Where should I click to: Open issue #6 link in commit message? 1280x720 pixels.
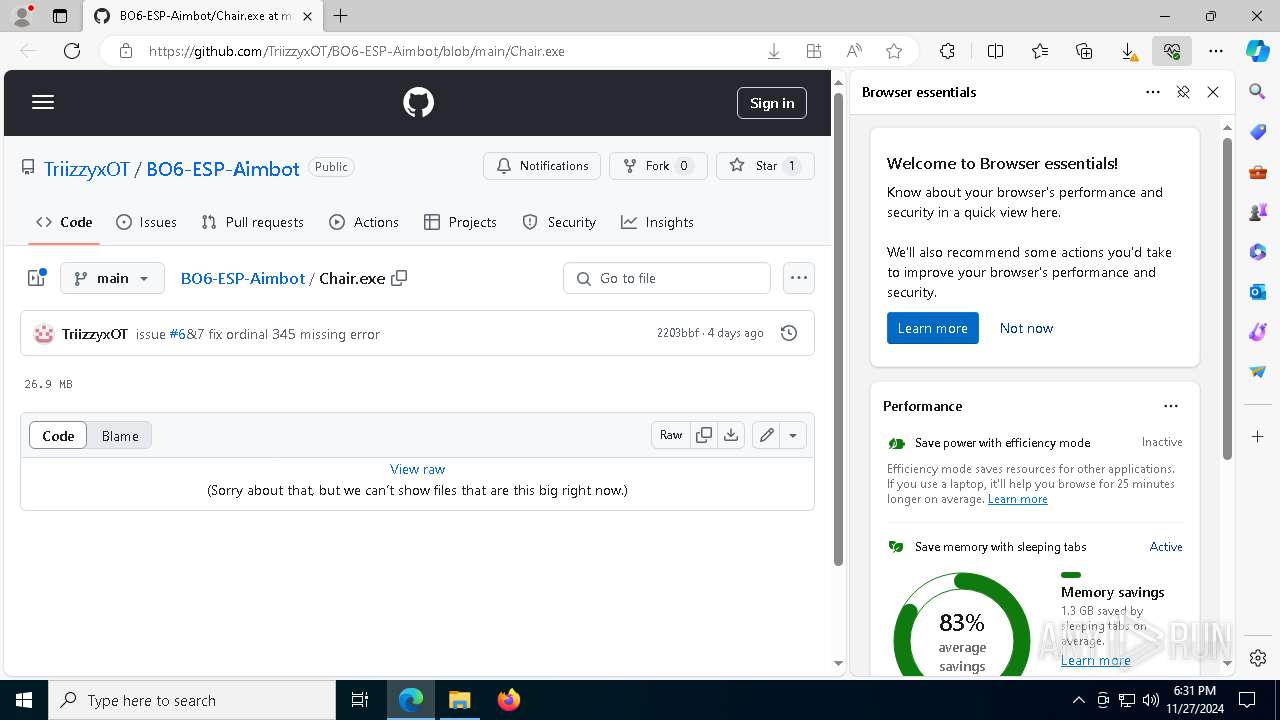[177, 334]
